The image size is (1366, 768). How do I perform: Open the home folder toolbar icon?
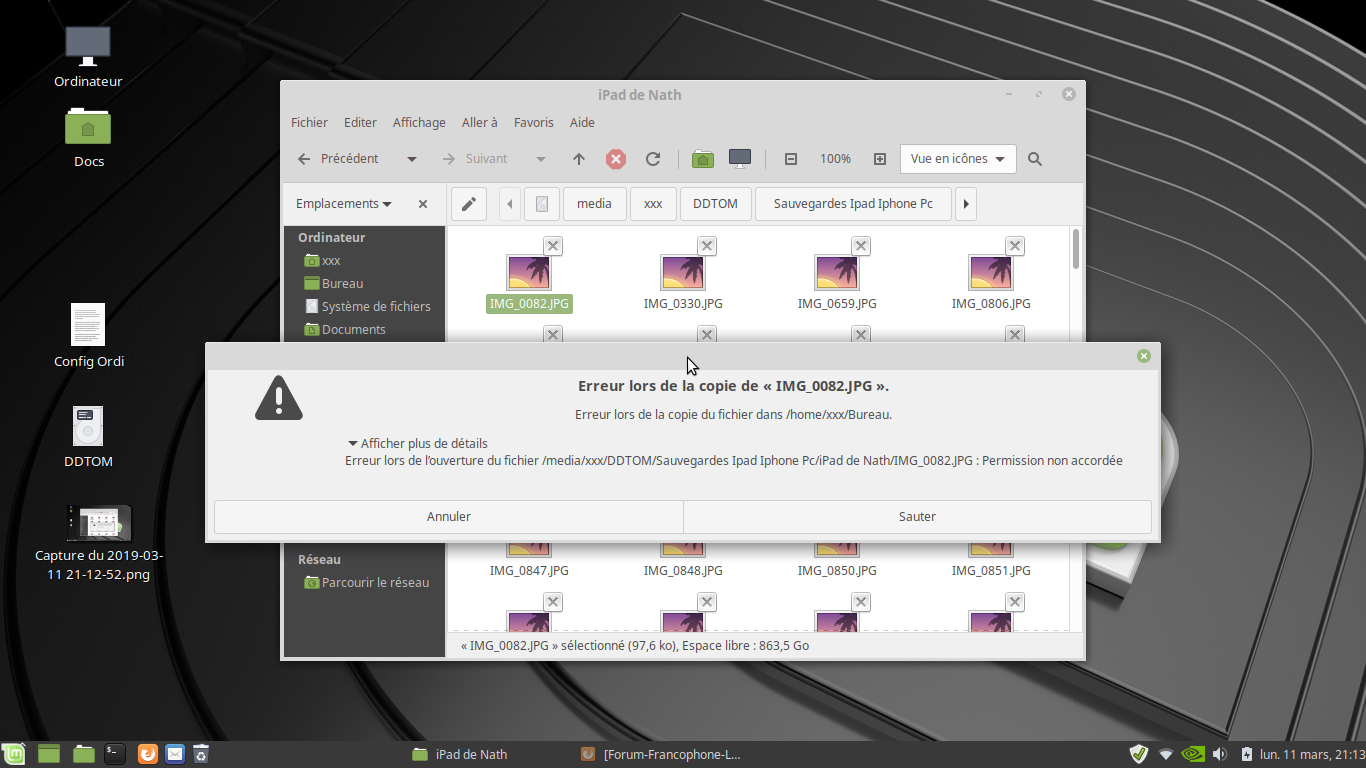coord(703,159)
